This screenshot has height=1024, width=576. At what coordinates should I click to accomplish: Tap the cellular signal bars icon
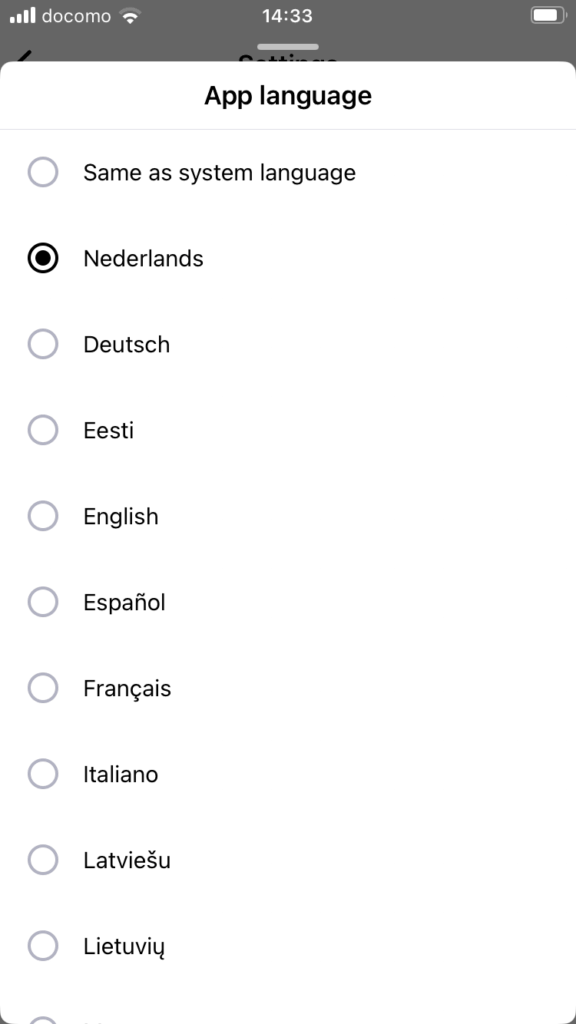click(x=23, y=16)
